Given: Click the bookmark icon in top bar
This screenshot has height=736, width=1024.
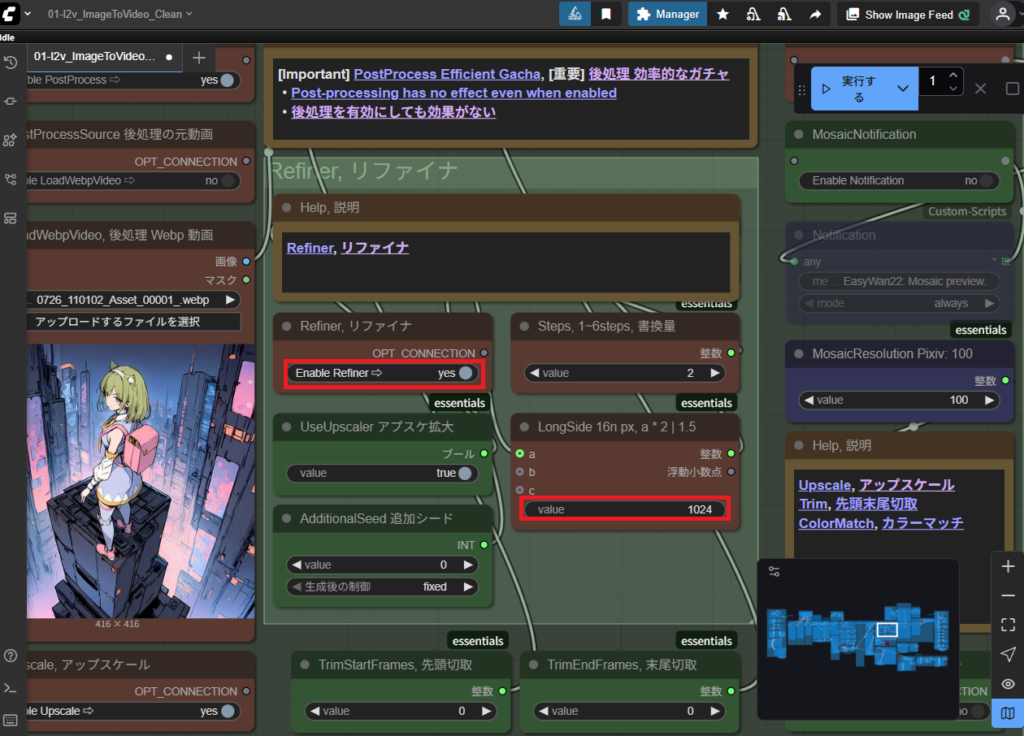Looking at the screenshot, I should click(606, 14).
